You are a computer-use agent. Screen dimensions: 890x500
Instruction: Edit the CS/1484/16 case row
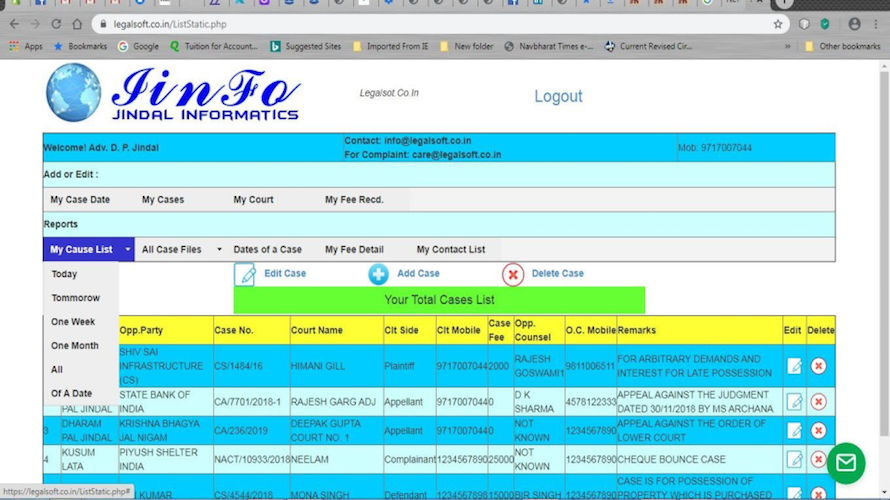pyautogui.click(x=794, y=366)
